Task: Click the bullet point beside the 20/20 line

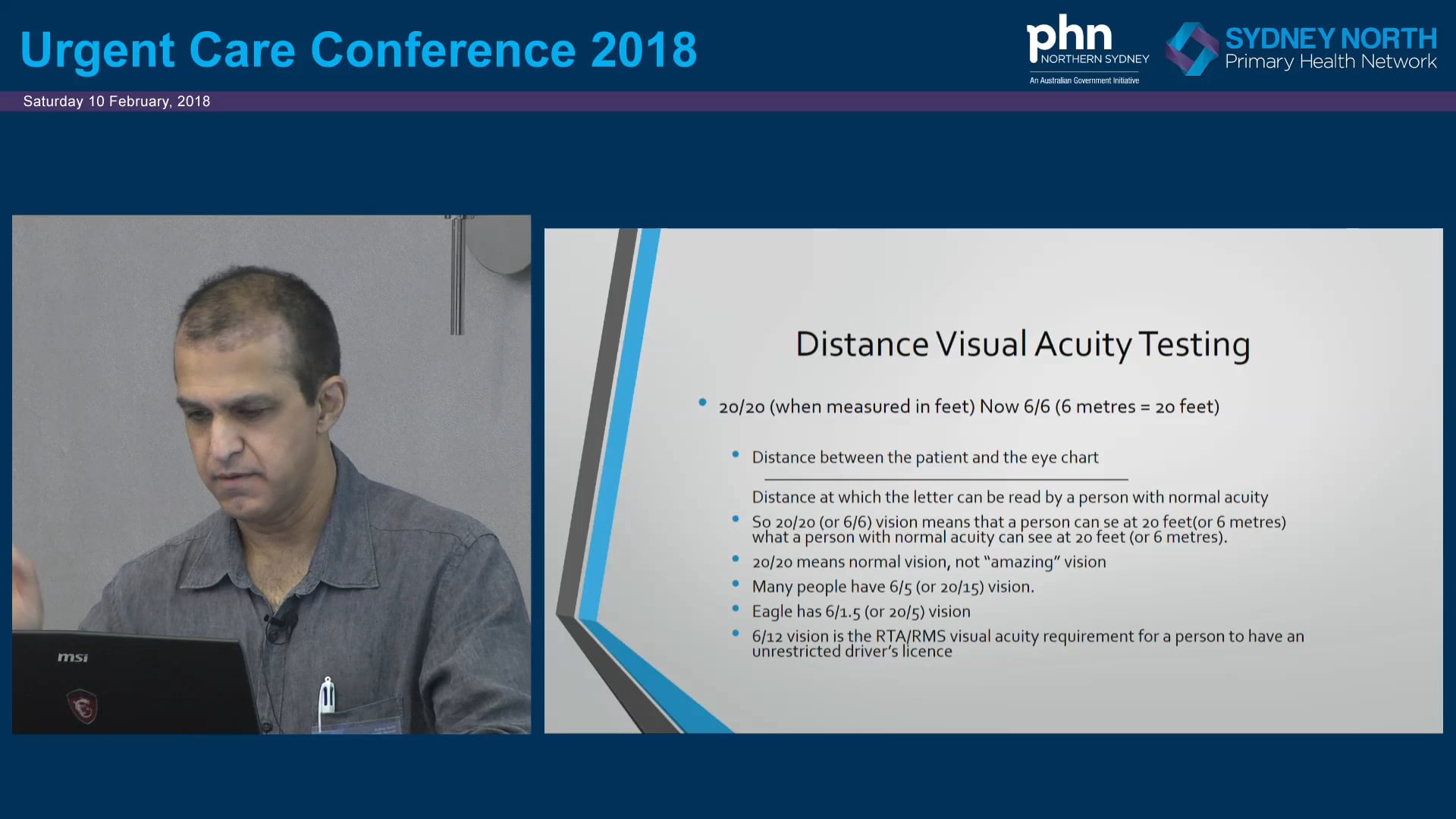Action: pyautogui.click(x=701, y=403)
